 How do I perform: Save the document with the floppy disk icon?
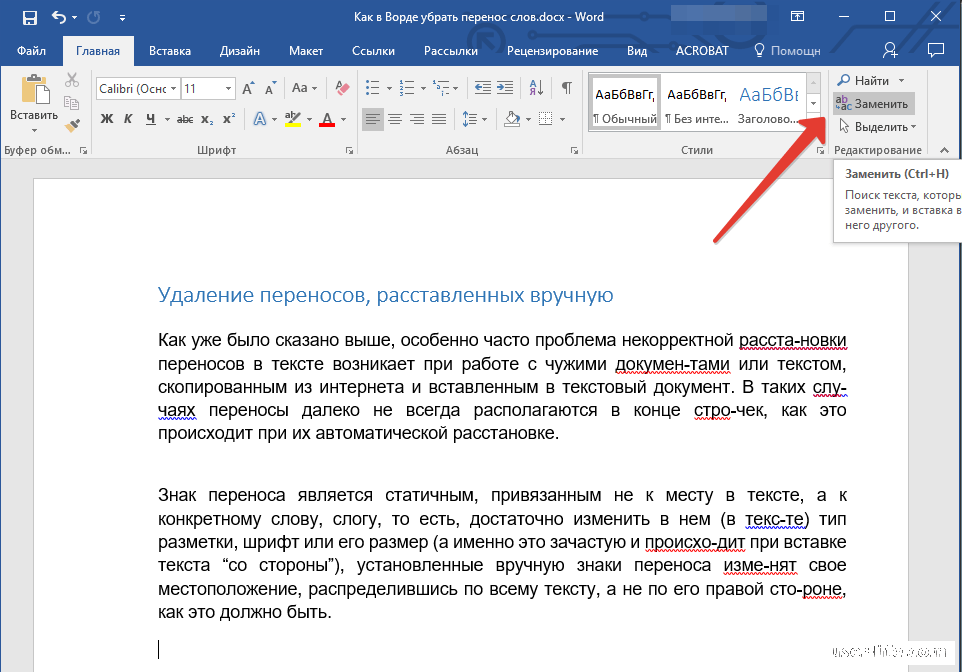[29, 17]
